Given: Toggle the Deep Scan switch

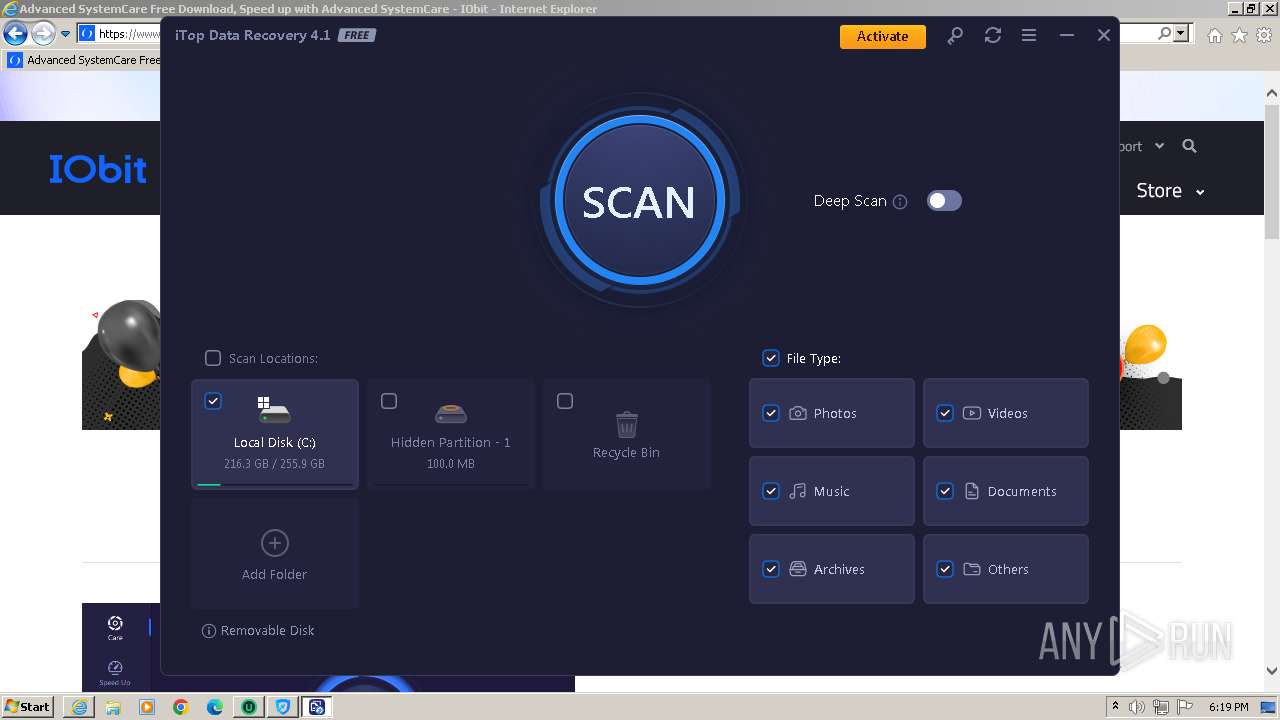Looking at the screenshot, I should [x=944, y=201].
